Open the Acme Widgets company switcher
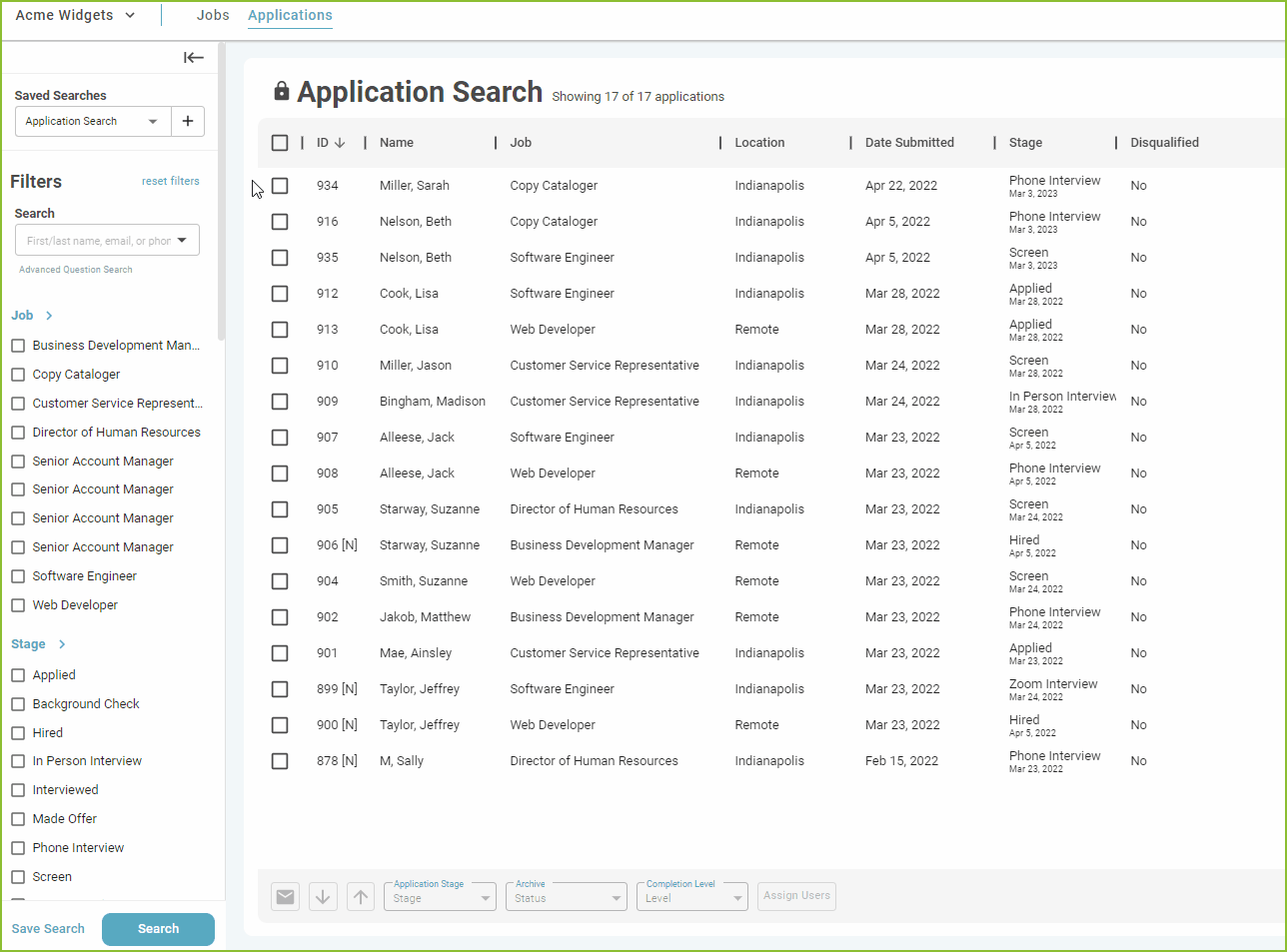Viewport: 1287px width, 952px height. [x=75, y=15]
